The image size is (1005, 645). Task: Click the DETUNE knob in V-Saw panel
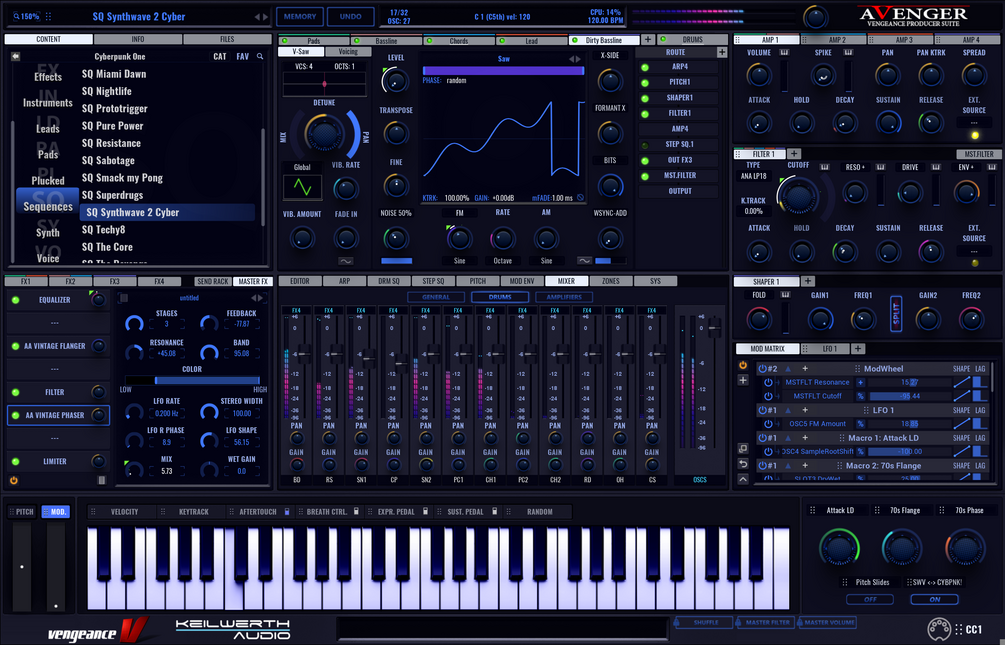tap(324, 135)
